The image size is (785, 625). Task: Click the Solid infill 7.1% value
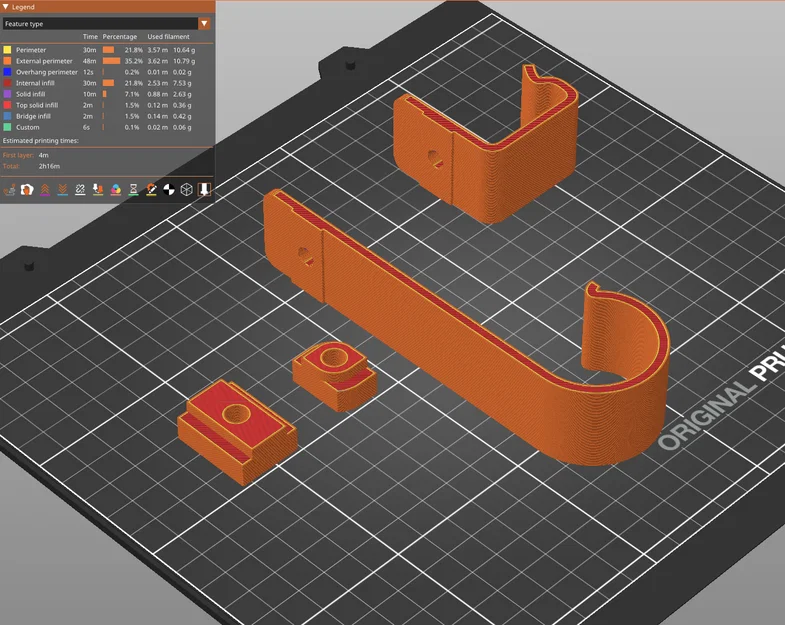tap(134, 94)
